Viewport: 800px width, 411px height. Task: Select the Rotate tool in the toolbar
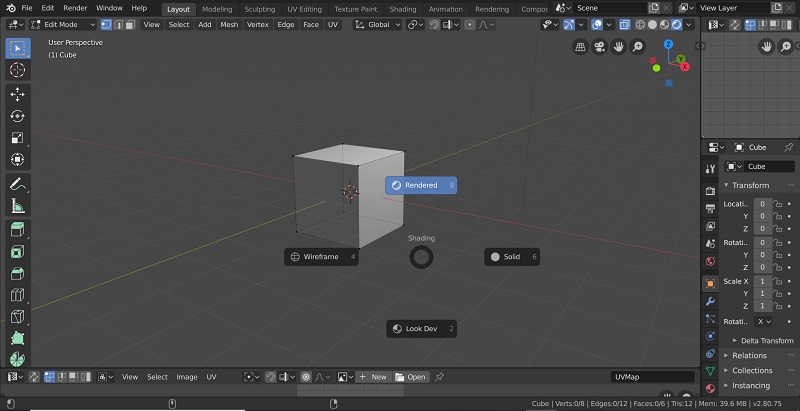click(x=17, y=116)
